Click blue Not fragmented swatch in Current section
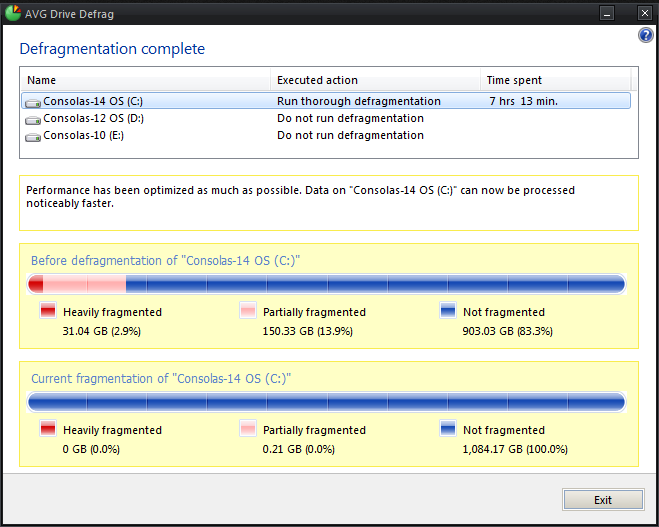 (x=448, y=428)
